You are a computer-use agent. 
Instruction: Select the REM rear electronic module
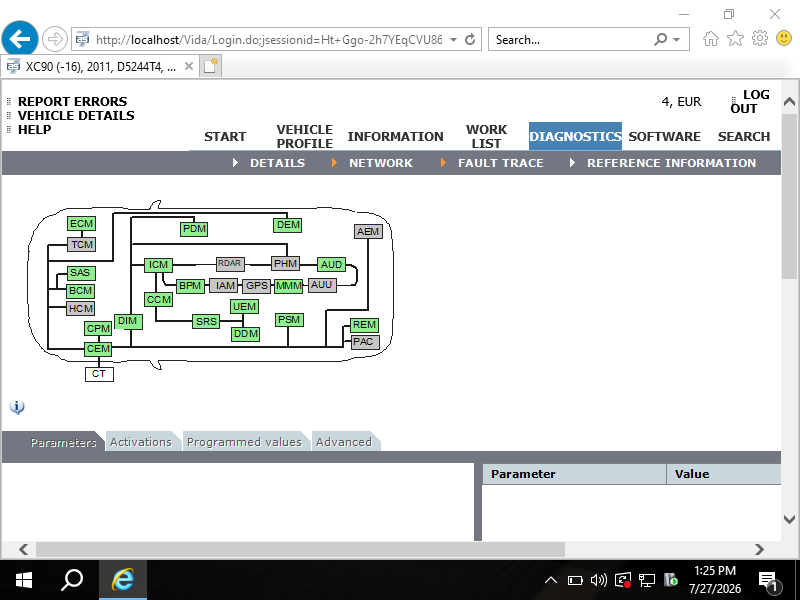point(364,325)
